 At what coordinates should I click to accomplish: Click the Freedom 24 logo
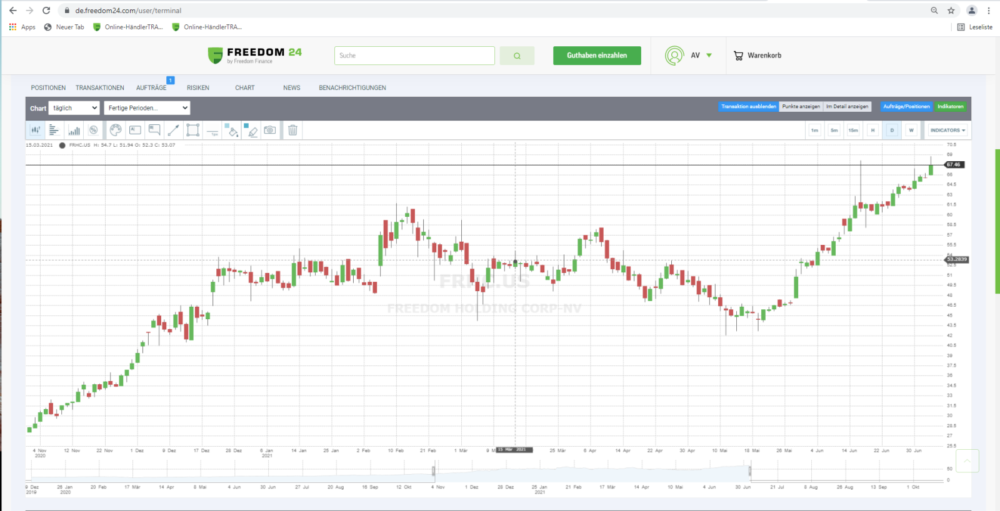(255, 55)
